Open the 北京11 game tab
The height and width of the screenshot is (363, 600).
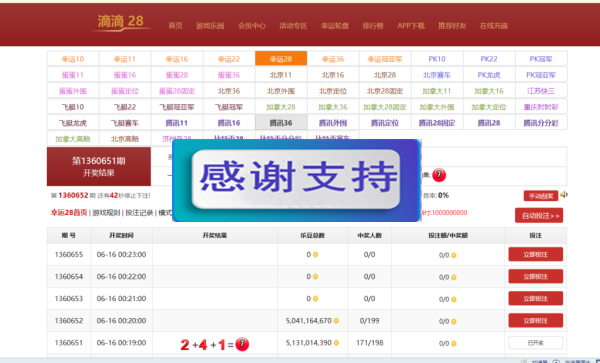tap(281, 75)
